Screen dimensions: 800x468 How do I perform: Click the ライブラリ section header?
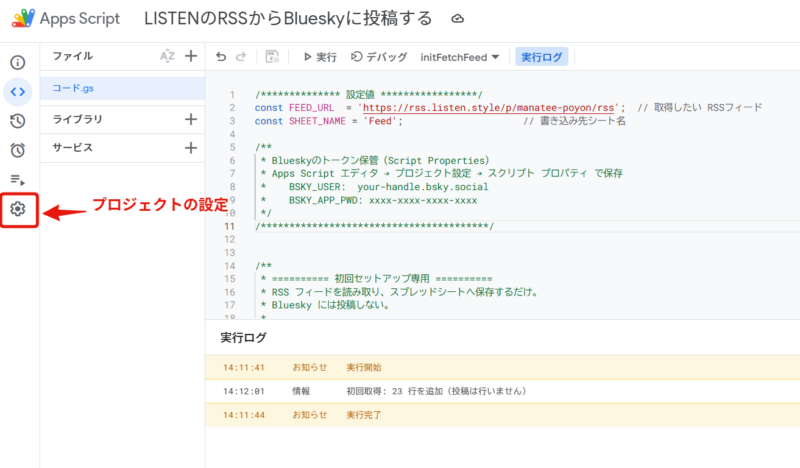78,119
